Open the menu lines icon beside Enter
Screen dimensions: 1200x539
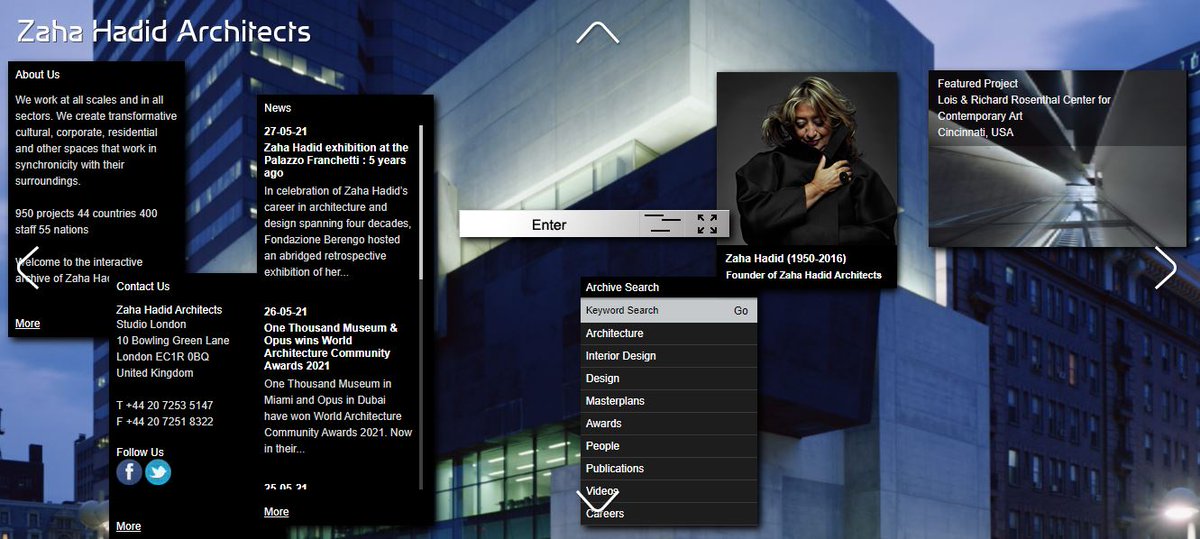[662, 224]
